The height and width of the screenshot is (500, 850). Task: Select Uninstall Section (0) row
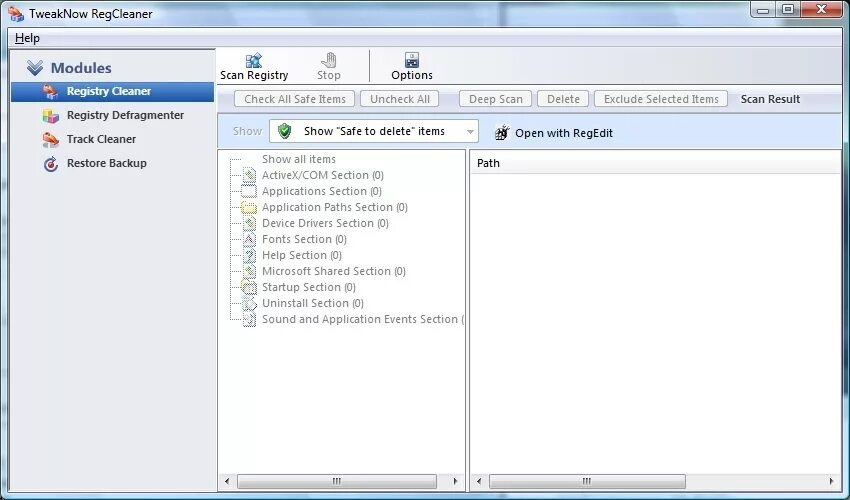[313, 303]
